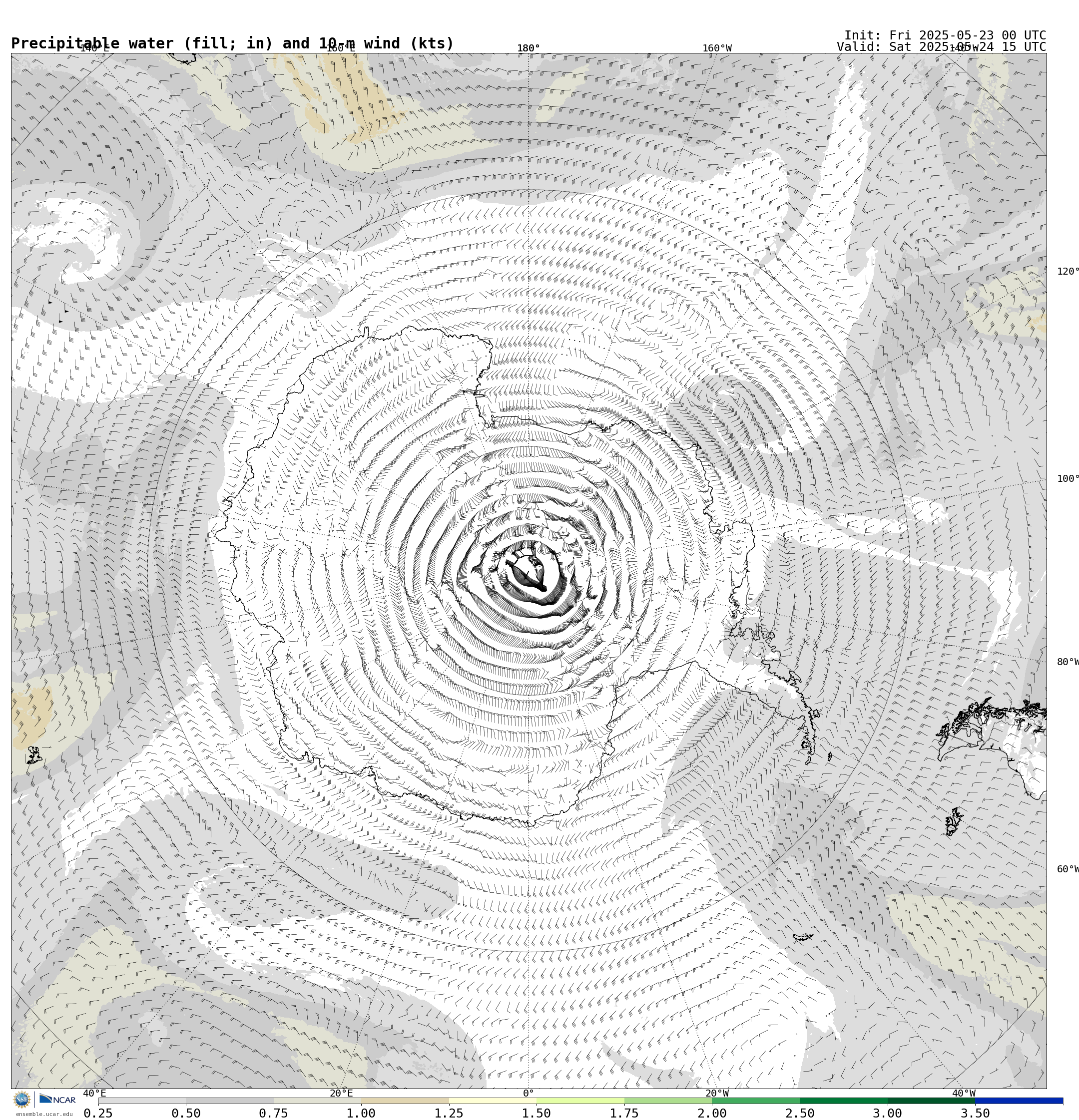Click the '0.75' colorbar tick label
The image size is (1079, 1120).
coord(273,1113)
